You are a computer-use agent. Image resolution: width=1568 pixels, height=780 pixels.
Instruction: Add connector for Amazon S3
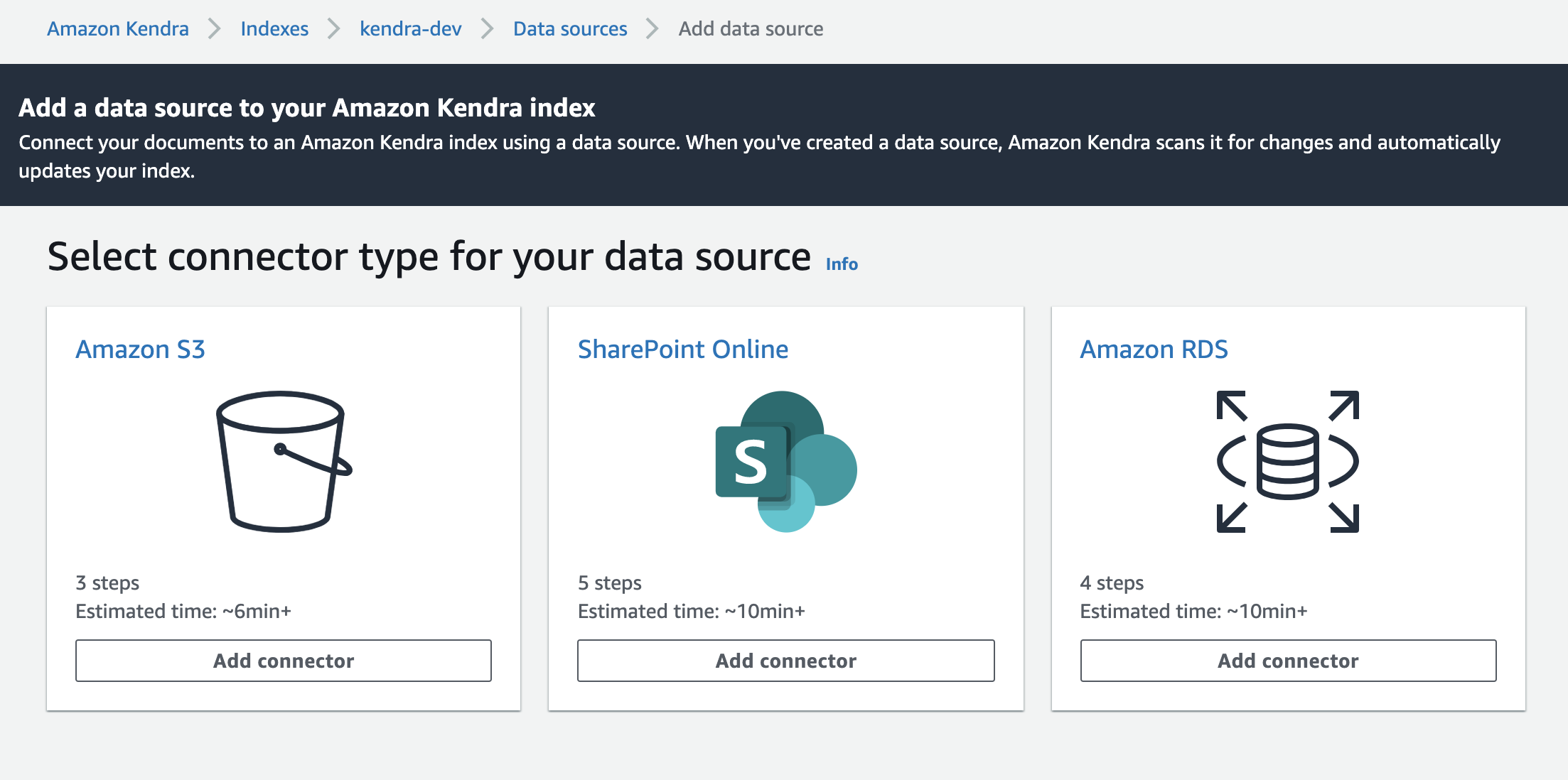(x=284, y=661)
